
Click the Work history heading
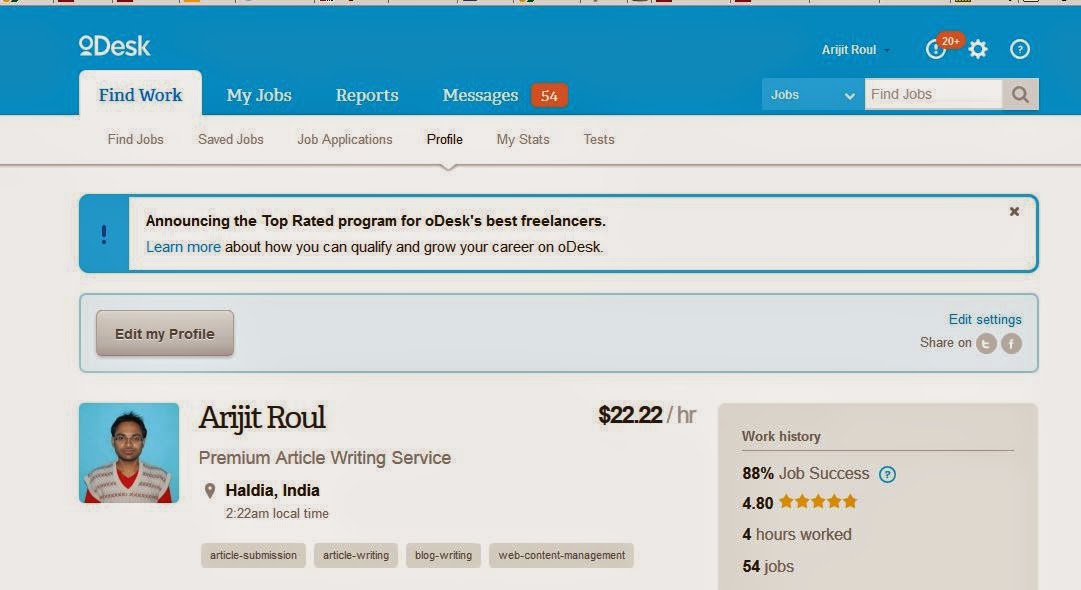coord(781,436)
